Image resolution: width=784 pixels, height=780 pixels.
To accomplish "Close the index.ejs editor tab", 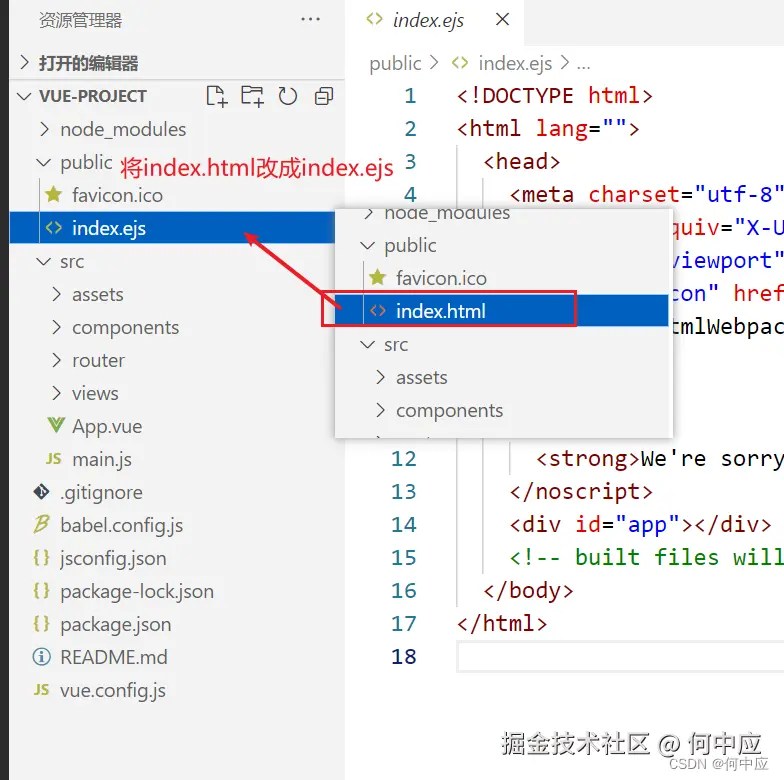I will pyautogui.click(x=502, y=20).
